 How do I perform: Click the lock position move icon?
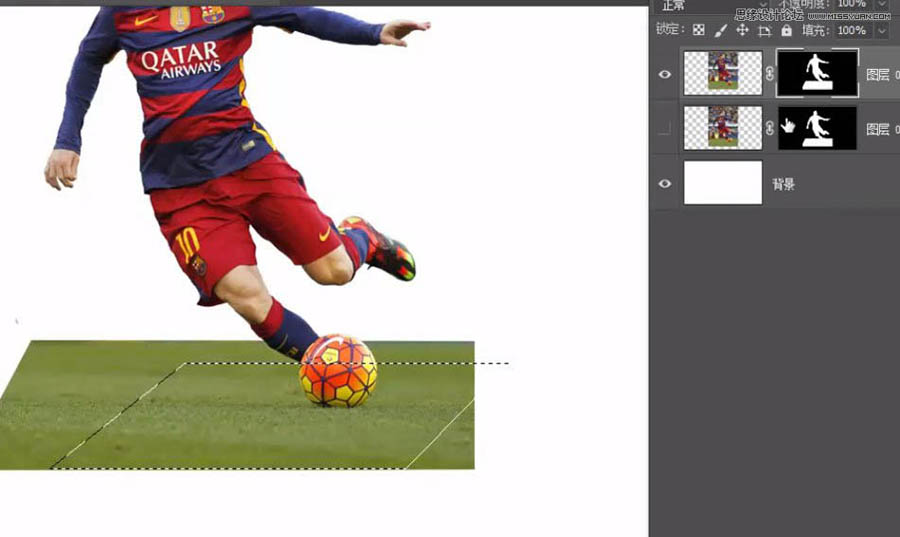tap(742, 30)
